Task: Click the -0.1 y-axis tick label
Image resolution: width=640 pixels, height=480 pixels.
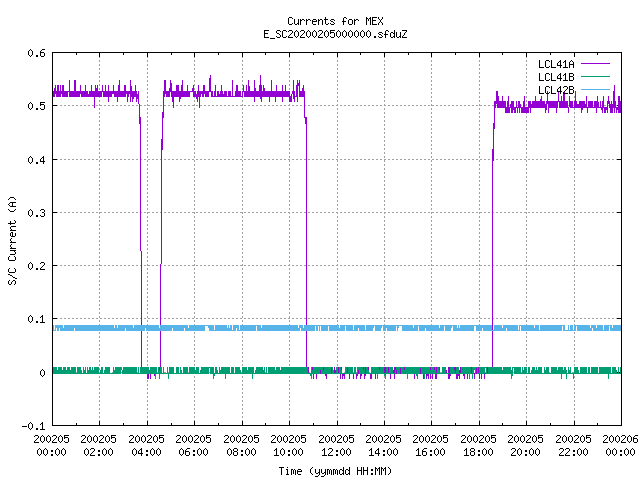Action: (33, 426)
